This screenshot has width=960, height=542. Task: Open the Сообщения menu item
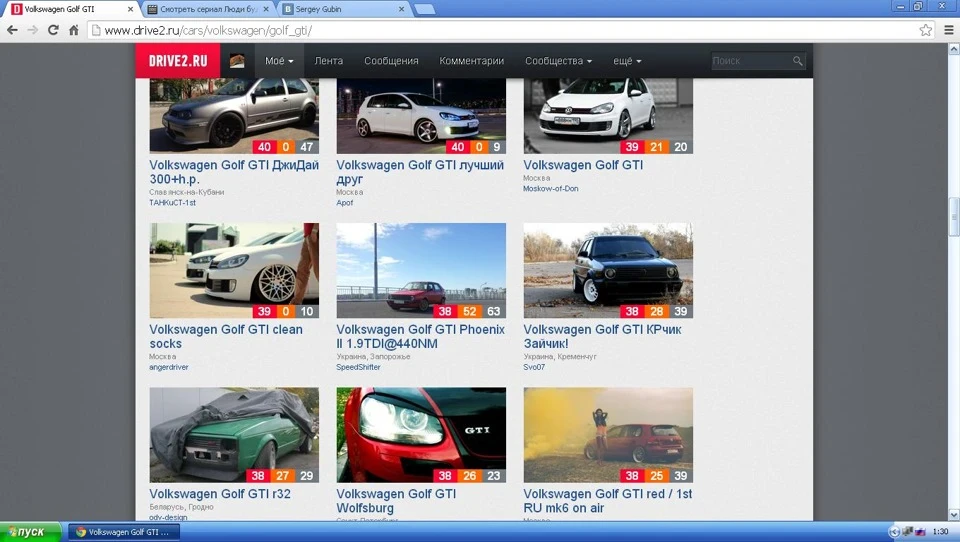[x=391, y=61]
